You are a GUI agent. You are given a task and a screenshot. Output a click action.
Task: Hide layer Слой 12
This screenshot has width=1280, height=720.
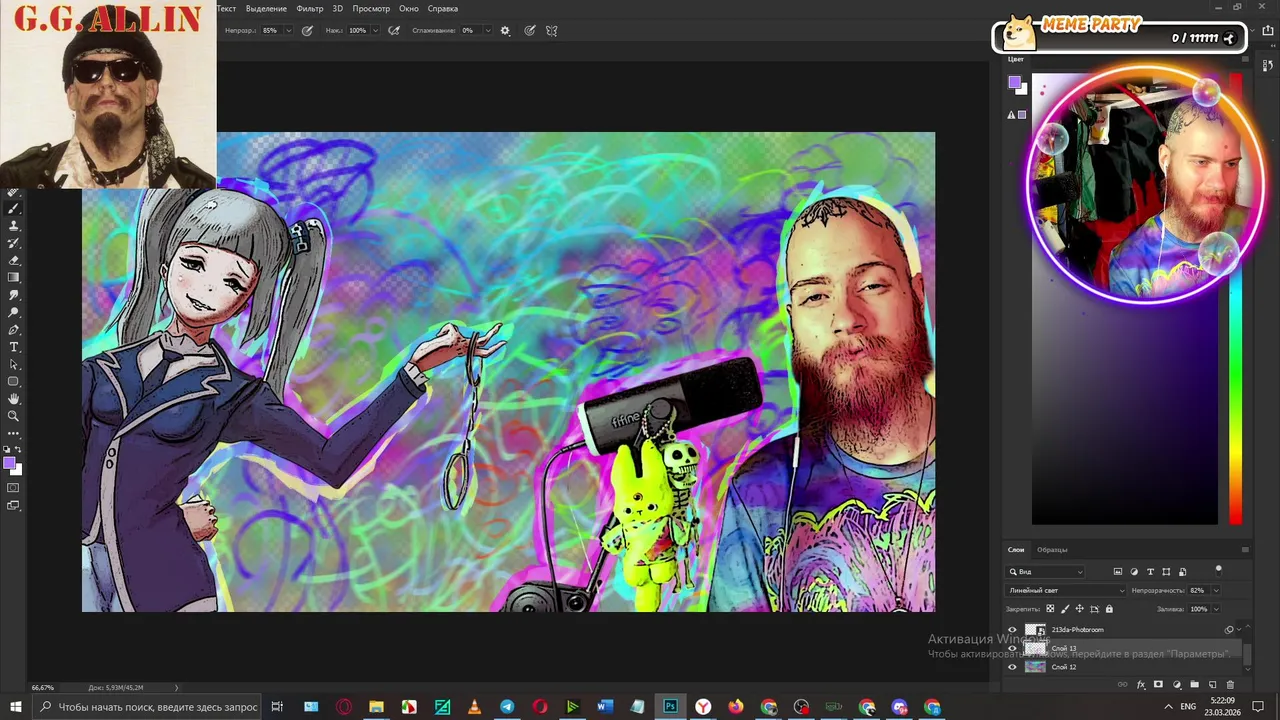click(1012, 667)
